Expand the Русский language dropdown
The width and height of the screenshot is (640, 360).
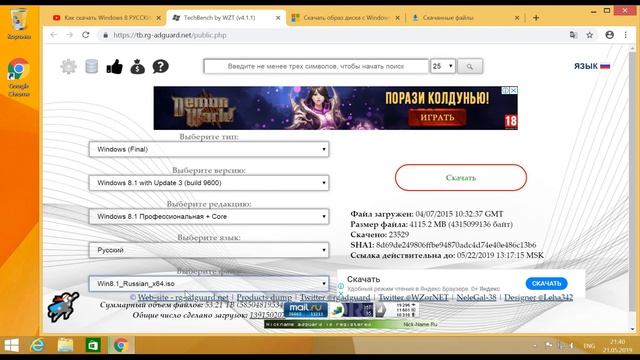(x=209, y=250)
